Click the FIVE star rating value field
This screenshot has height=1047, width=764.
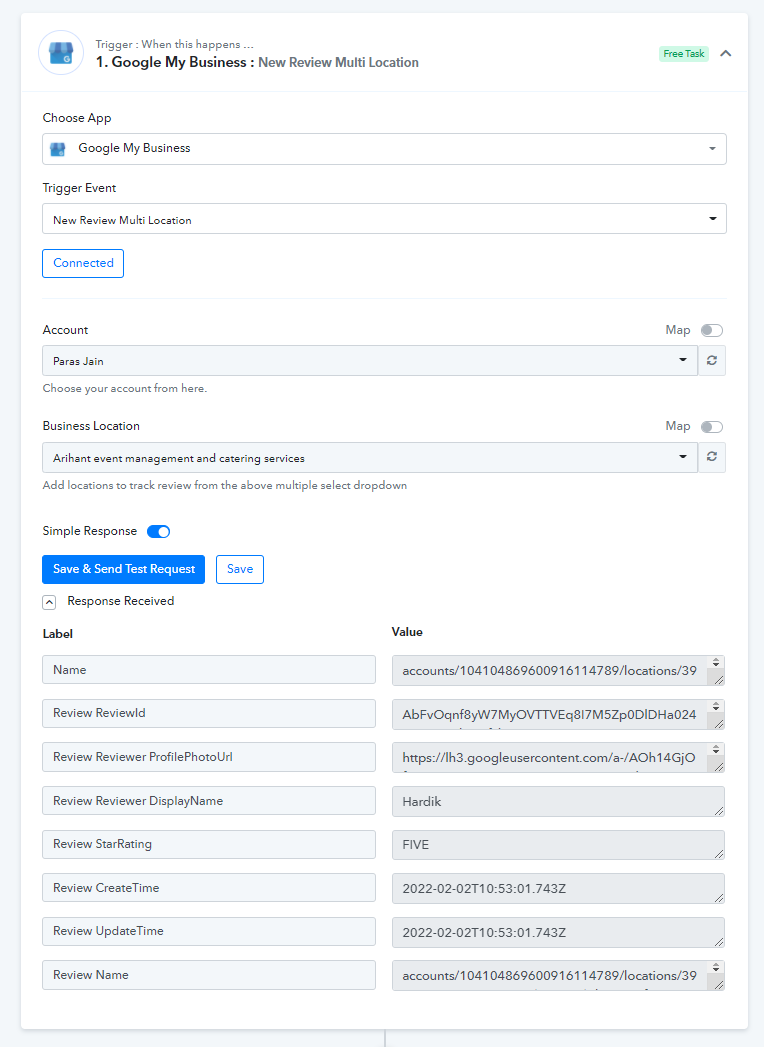(x=558, y=845)
